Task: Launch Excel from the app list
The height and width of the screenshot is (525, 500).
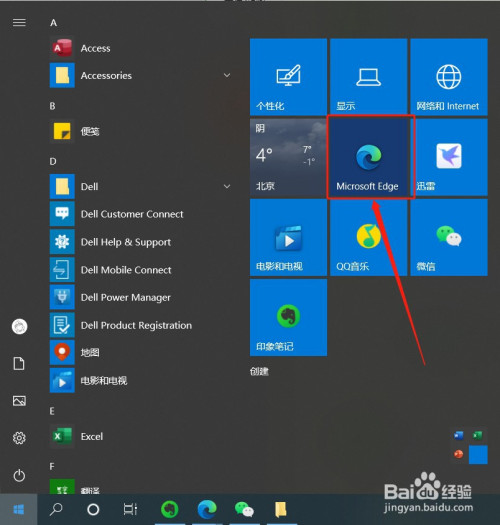Action: (141, 437)
